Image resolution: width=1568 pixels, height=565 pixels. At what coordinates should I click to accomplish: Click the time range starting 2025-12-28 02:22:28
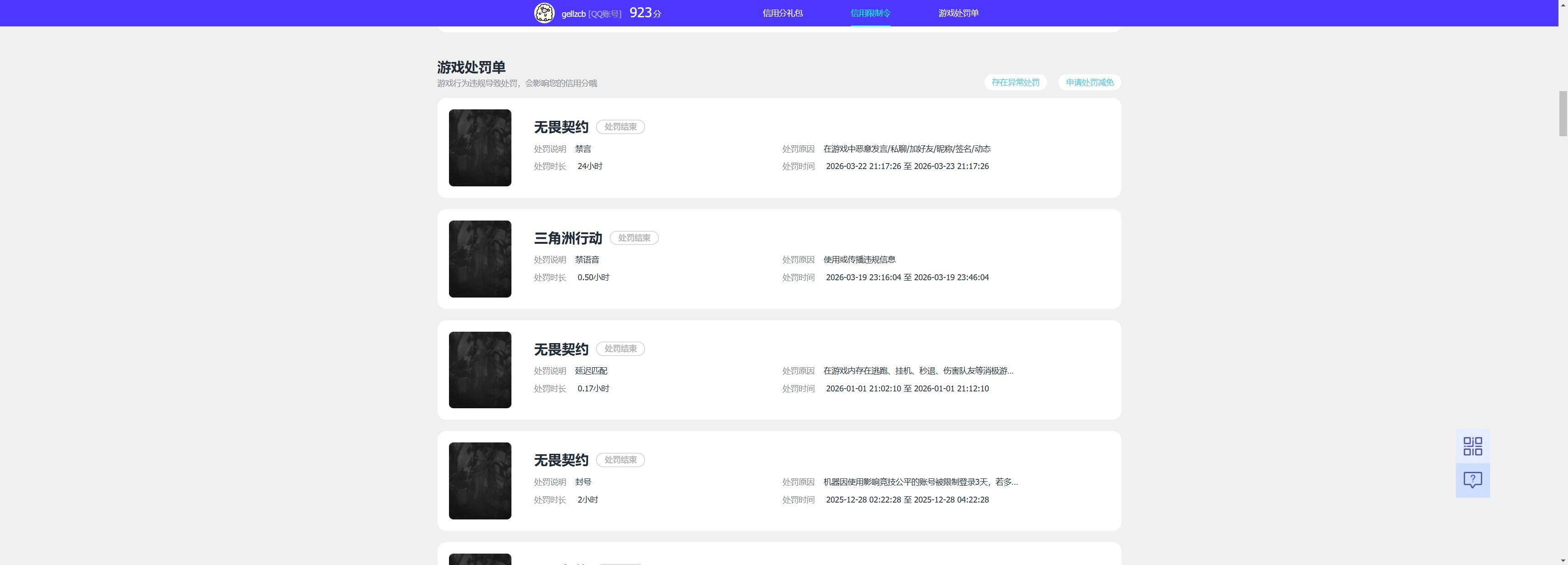tap(907, 500)
